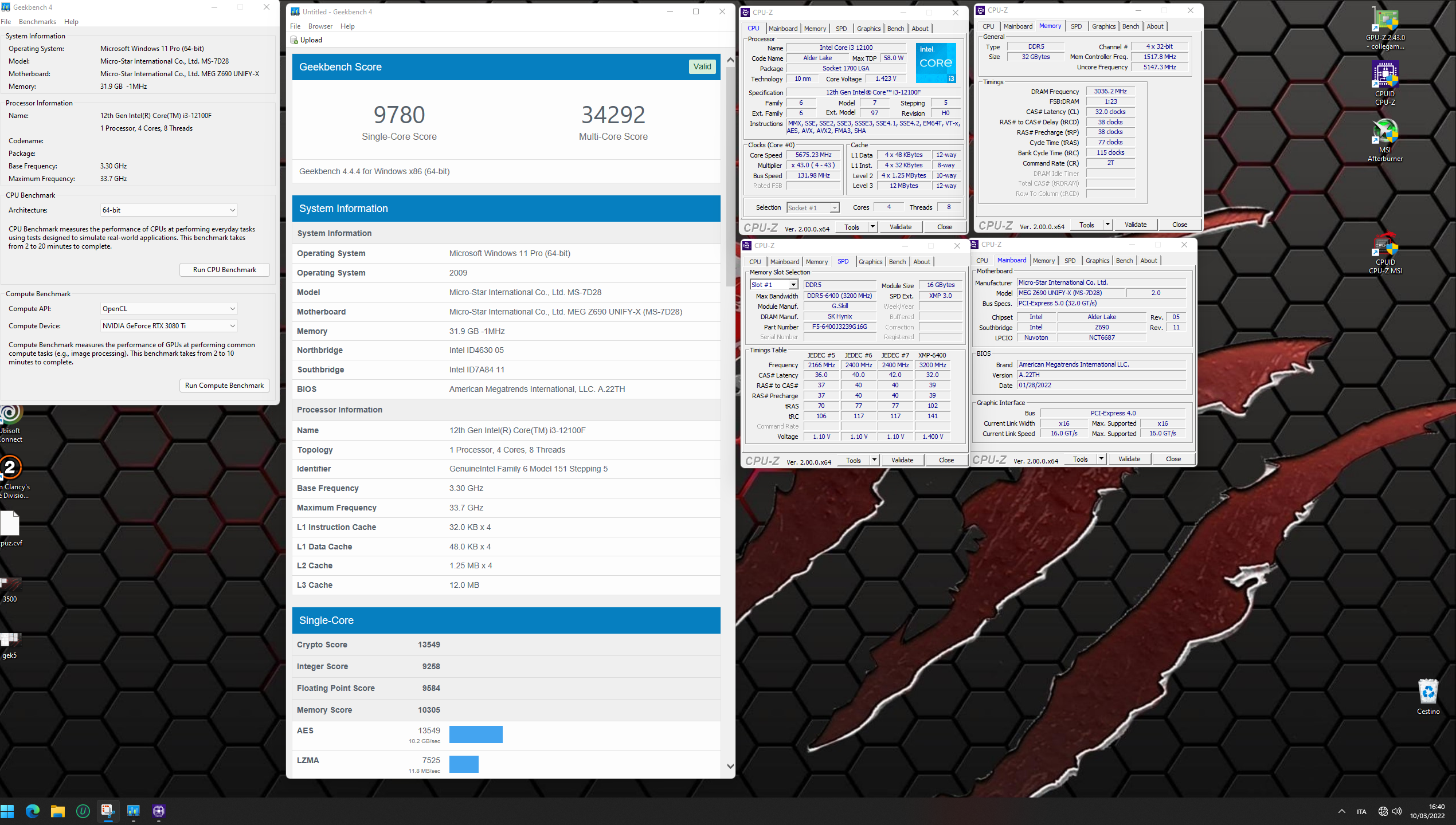Image resolution: width=1456 pixels, height=825 pixels.
Task: Switch to Graphics tab in SPD window
Action: pos(870,262)
